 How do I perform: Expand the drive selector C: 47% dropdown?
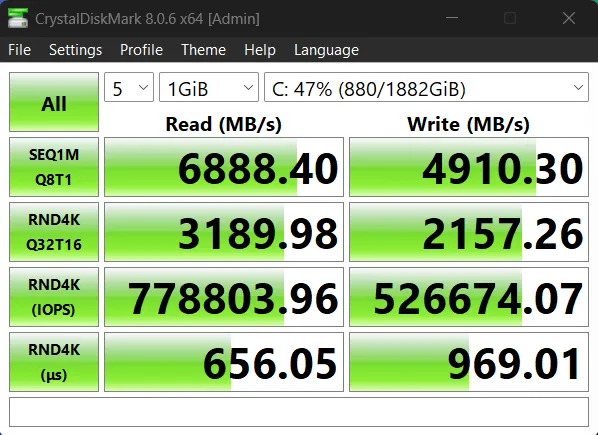426,87
